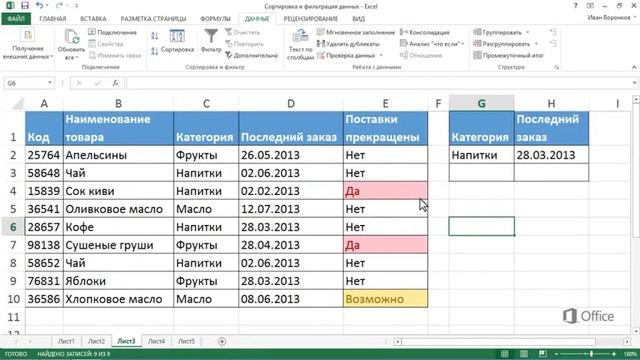Add a new sheet with plus button
Viewport: 640px width, 360px height.
coord(222,341)
